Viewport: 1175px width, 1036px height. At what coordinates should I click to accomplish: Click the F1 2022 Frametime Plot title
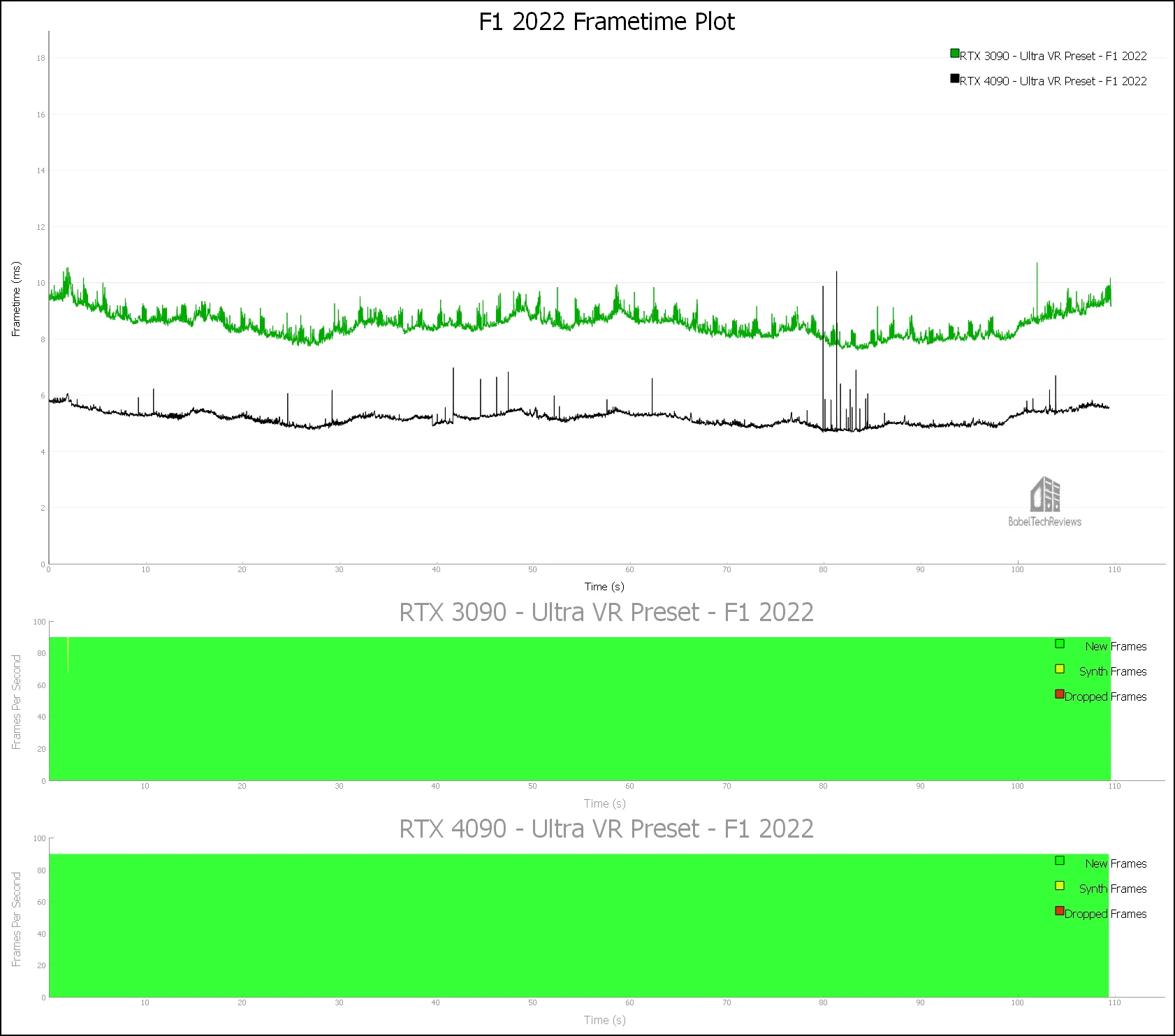(606, 22)
